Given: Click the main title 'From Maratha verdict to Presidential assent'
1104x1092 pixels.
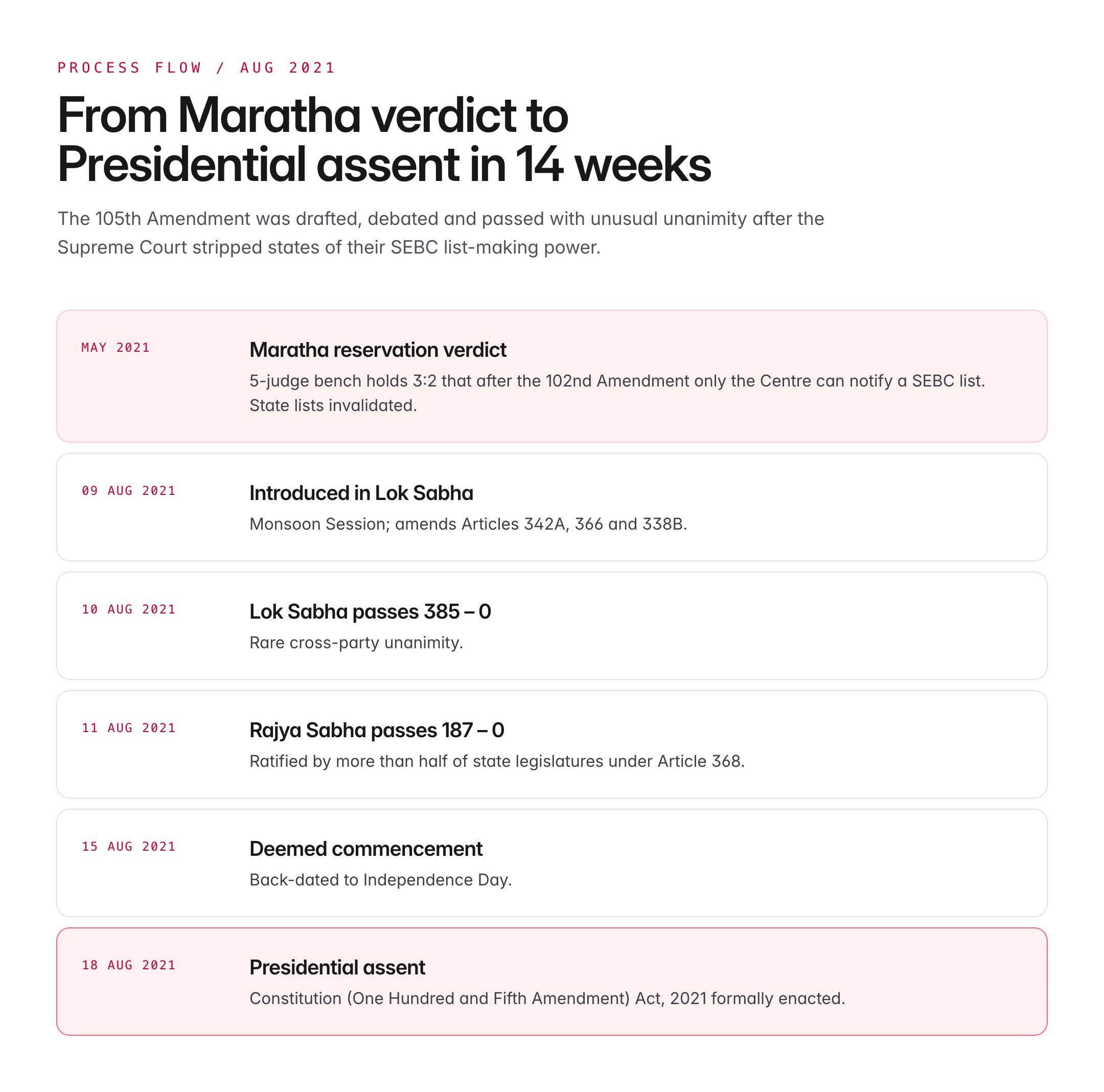Looking at the screenshot, I should (383, 140).
